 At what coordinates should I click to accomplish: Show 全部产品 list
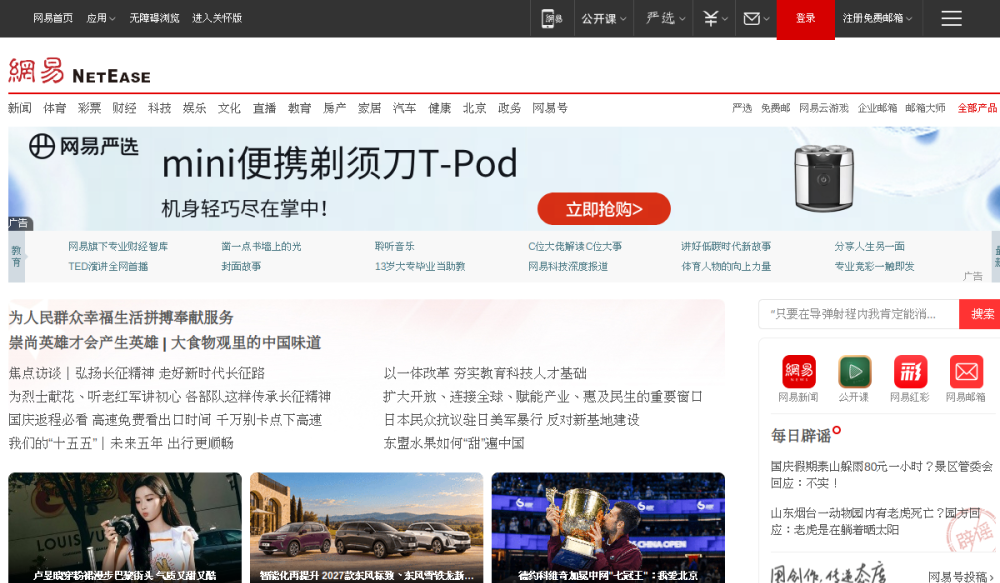pos(977,108)
